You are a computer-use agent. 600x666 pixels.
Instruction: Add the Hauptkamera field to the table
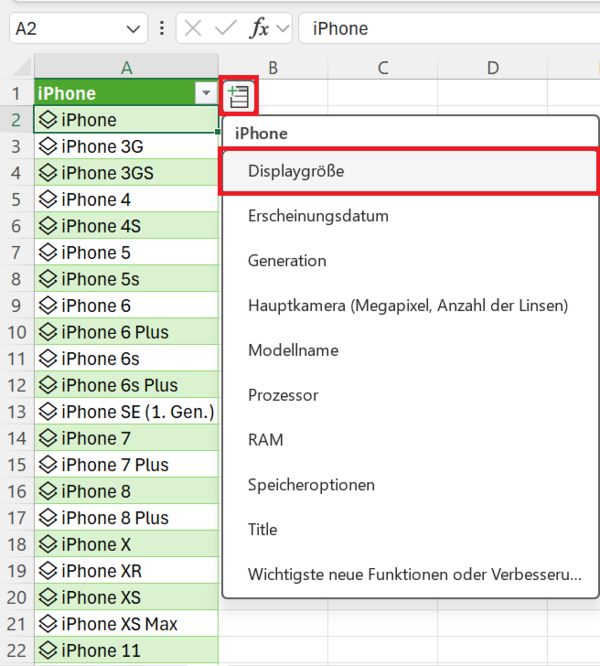point(407,305)
